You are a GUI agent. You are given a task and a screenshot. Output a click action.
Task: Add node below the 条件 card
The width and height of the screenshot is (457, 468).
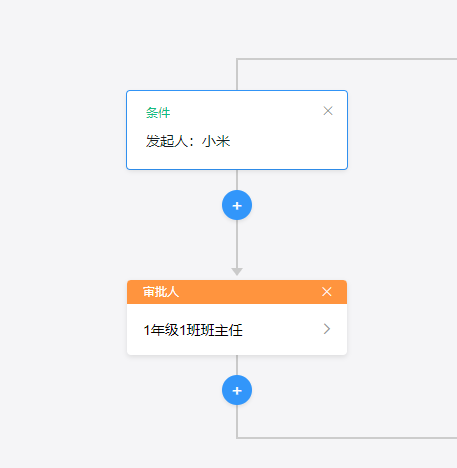(237, 205)
